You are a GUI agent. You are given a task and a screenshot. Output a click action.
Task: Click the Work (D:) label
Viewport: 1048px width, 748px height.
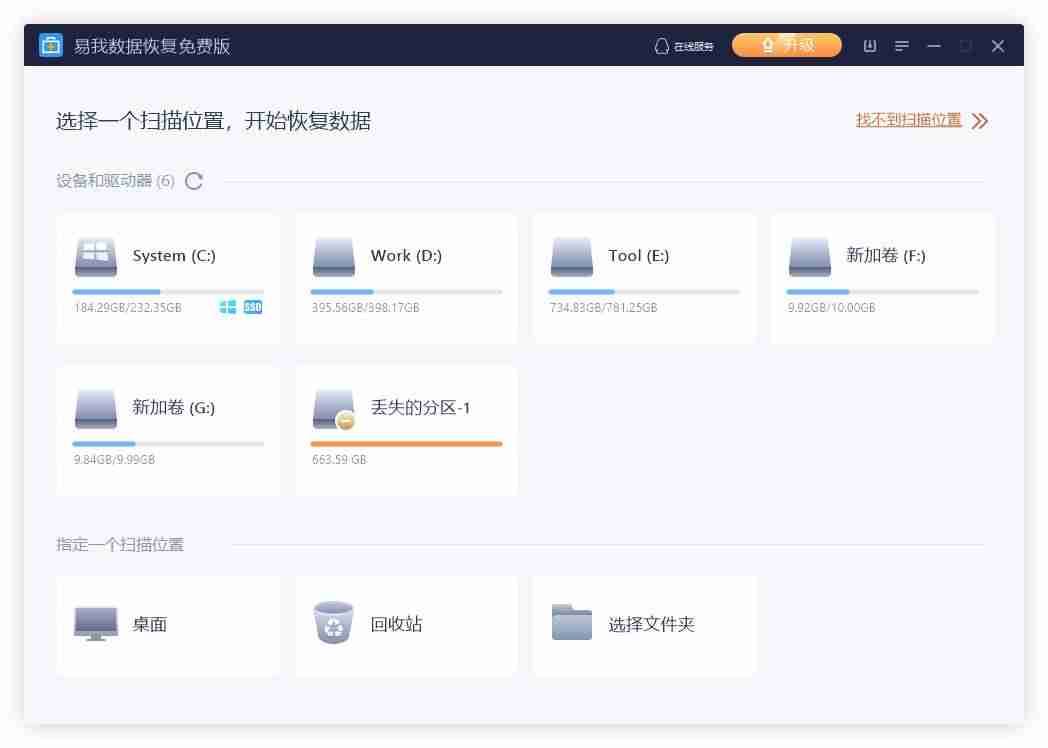[x=406, y=256]
